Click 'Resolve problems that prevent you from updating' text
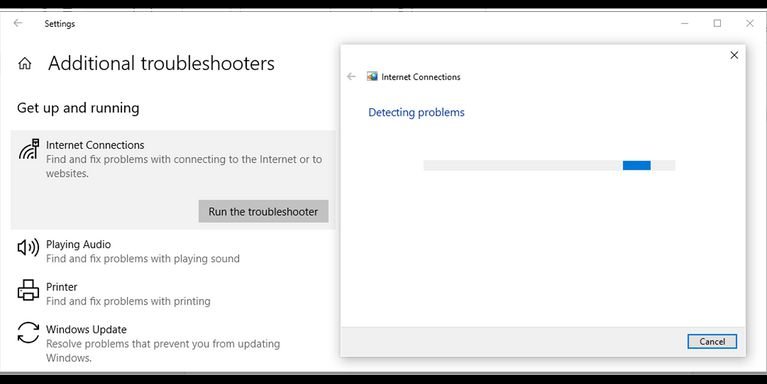767x384 pixels. point(163,344)
